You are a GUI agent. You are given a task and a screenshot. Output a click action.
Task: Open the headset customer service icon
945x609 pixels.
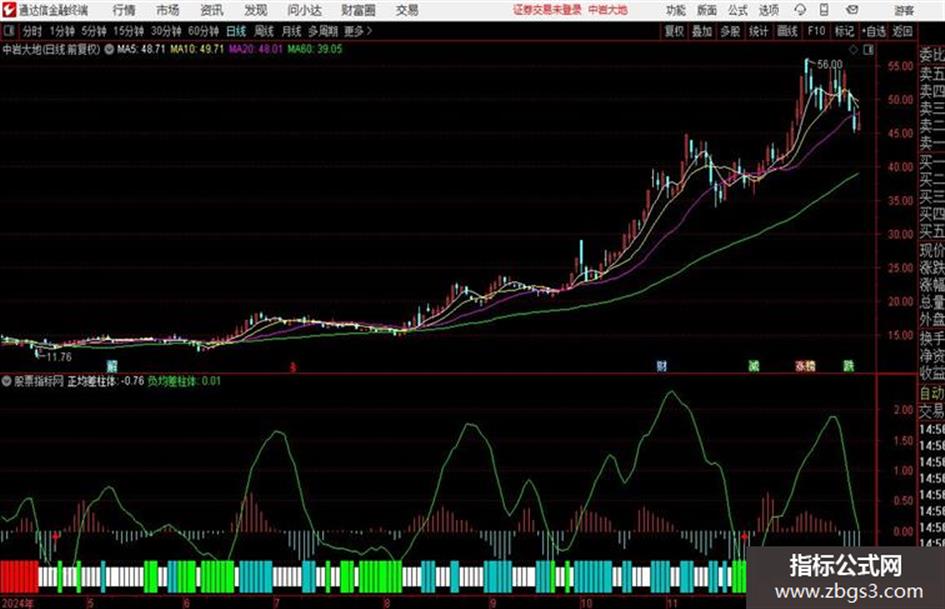(x=800, y=10)
